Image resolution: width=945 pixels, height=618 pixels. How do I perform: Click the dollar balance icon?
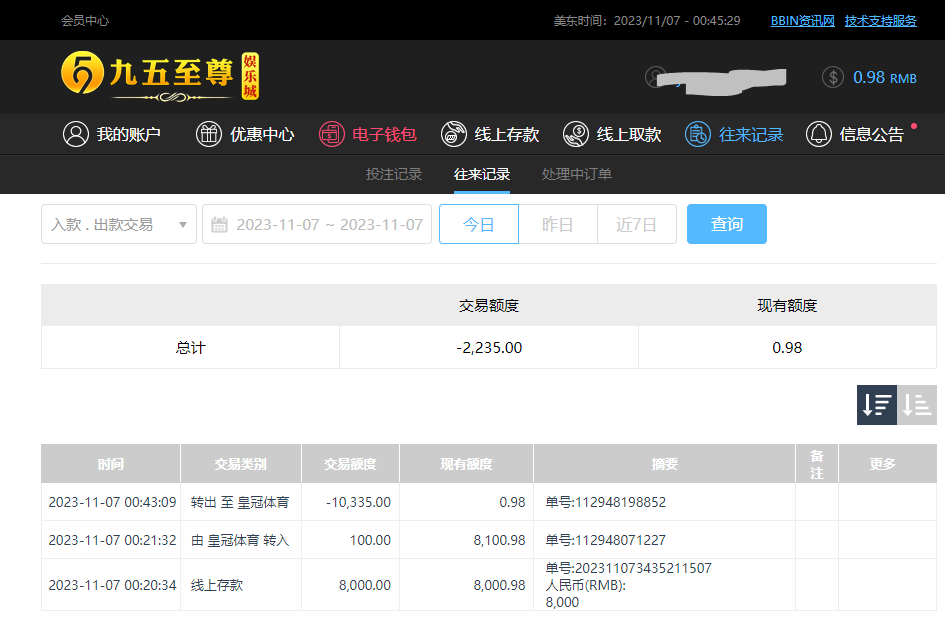tap(833, 77)
